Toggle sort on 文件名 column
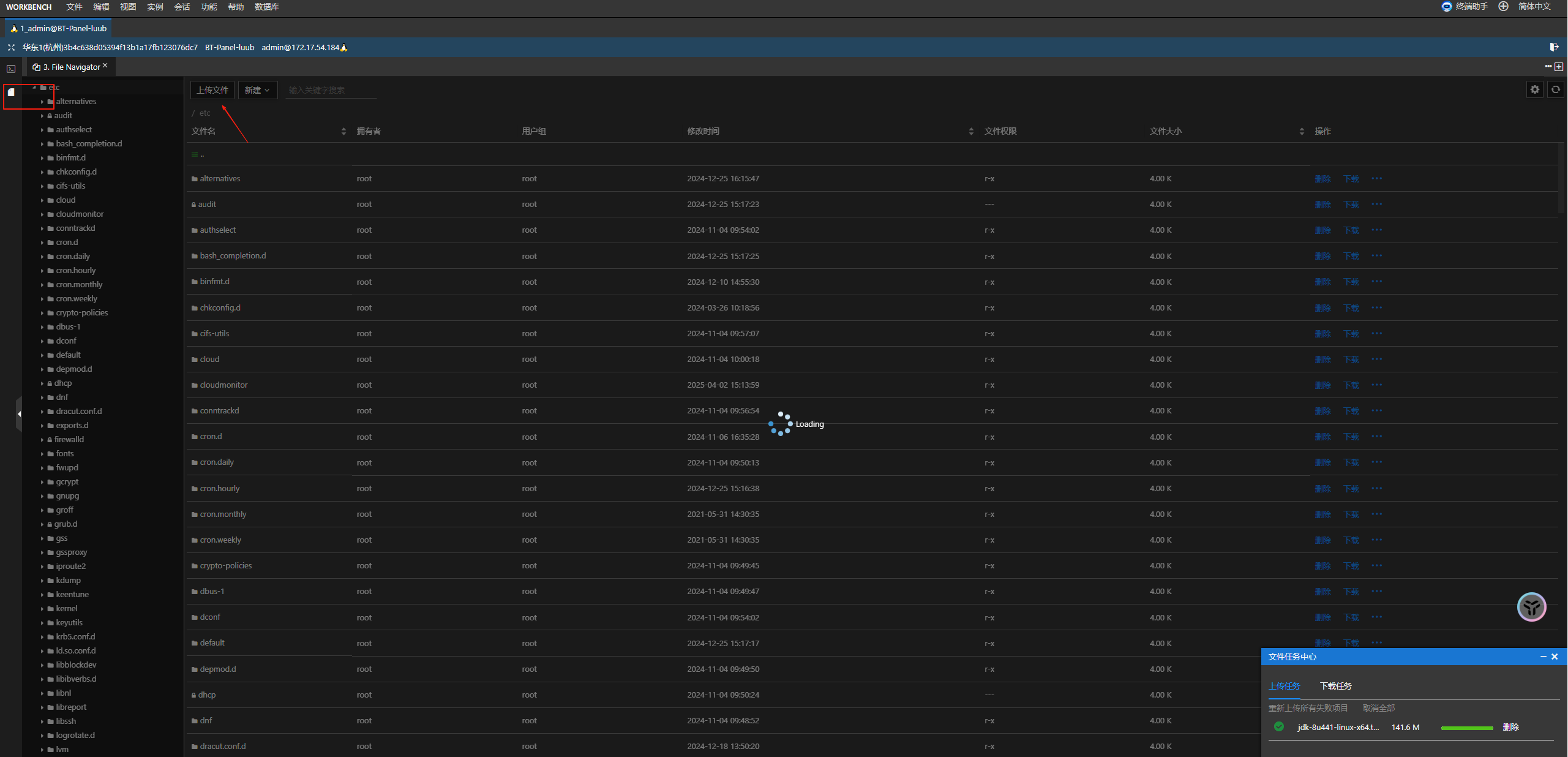The image size is (1568, 757). click(343, 131)
